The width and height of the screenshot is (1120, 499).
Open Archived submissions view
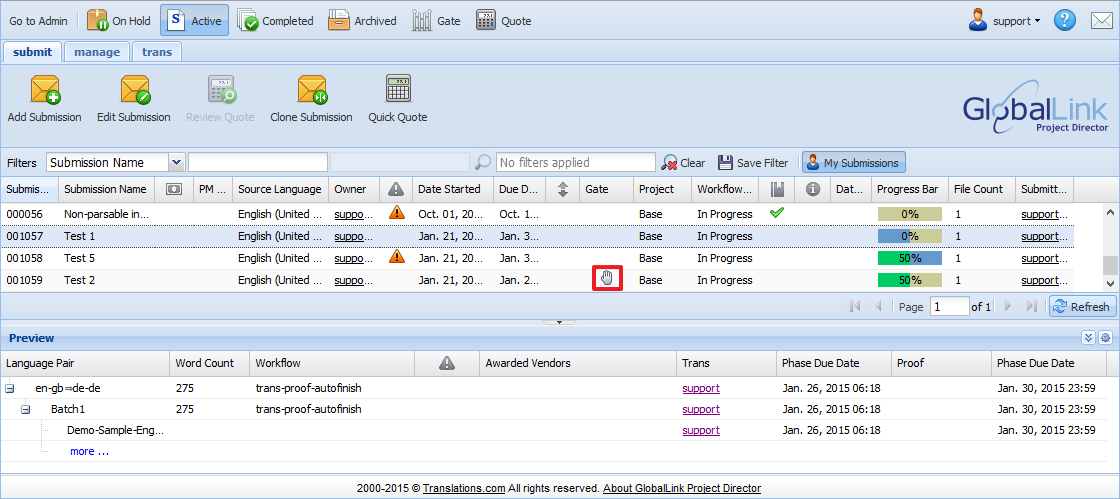tap(362, 21)
